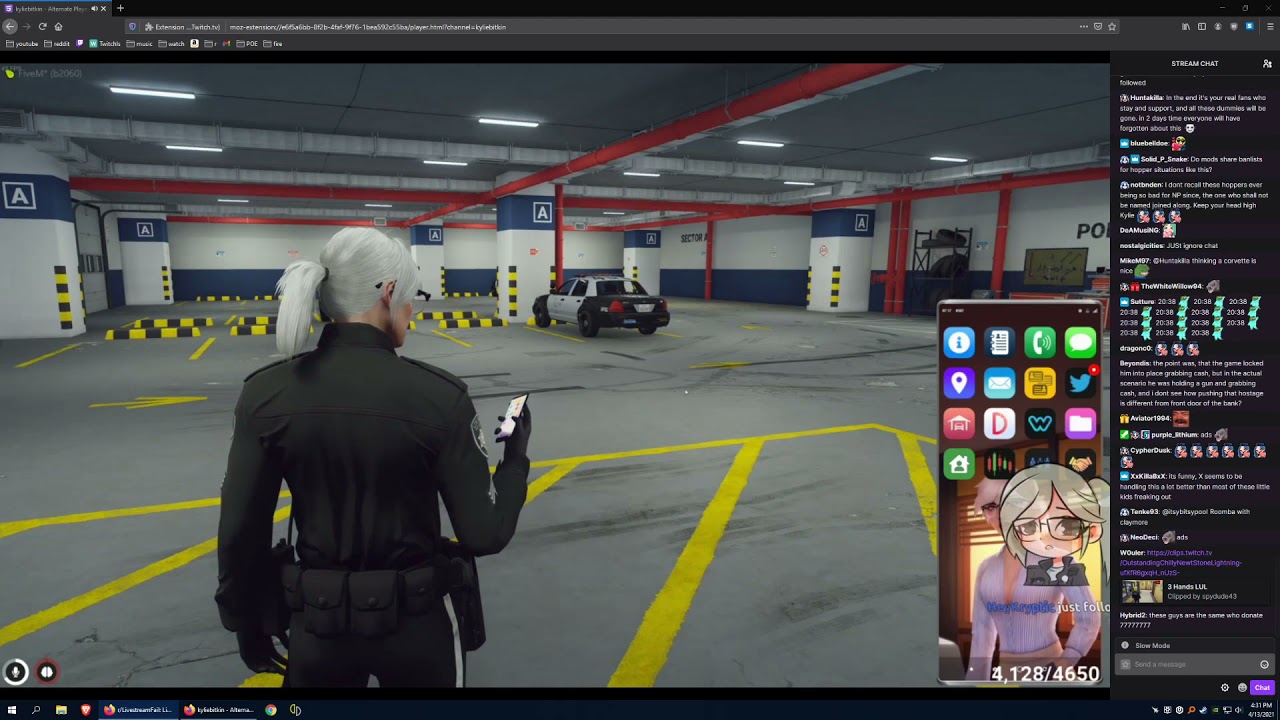Open the Gmail bookmark icon

coord(227,44)
